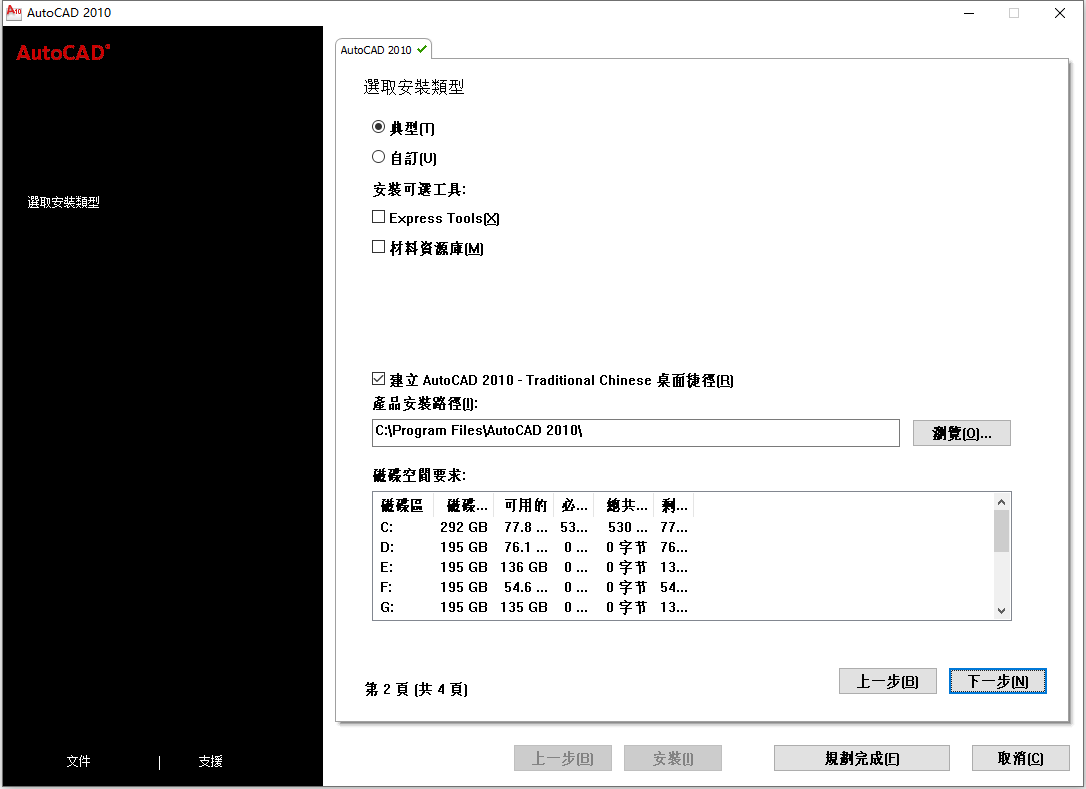
Task: Click the disk list scroll-down arrow
Action: (x=1002, y=610)
